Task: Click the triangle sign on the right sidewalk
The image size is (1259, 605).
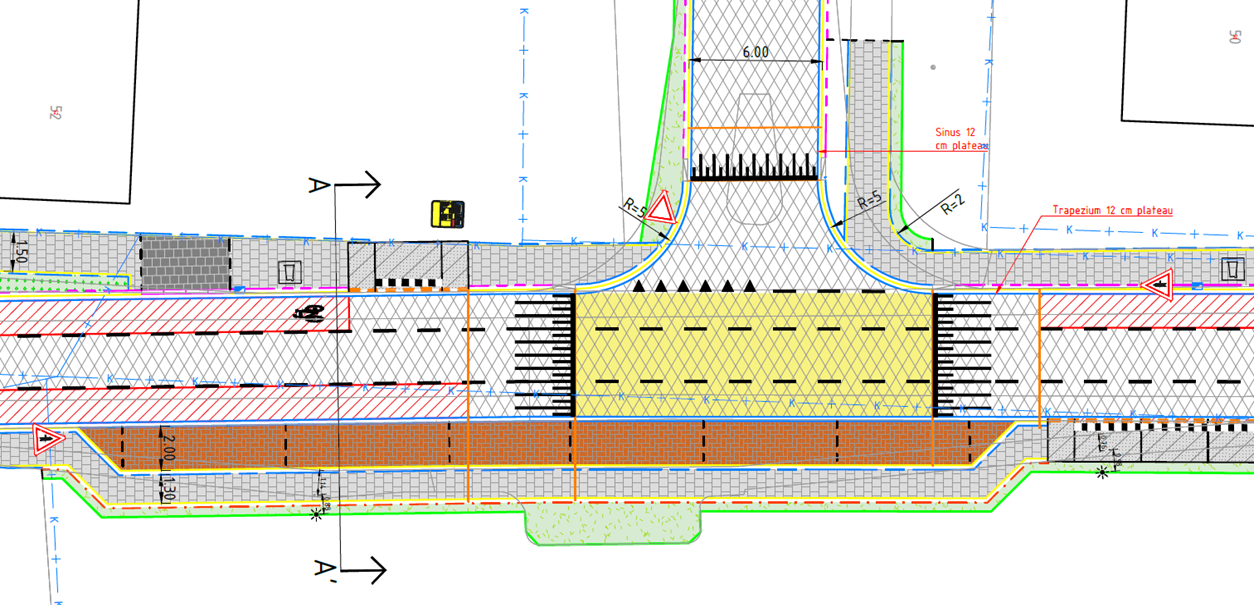Action: coord(1160,286)
